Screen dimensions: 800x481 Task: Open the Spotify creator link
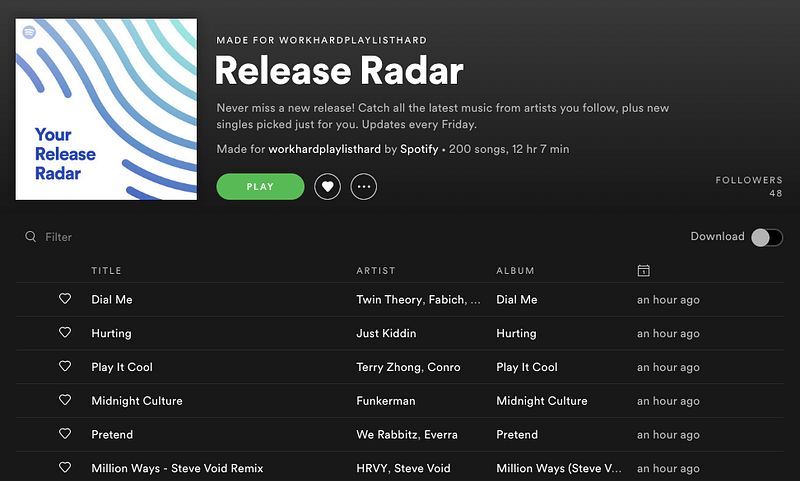[419, 149]
